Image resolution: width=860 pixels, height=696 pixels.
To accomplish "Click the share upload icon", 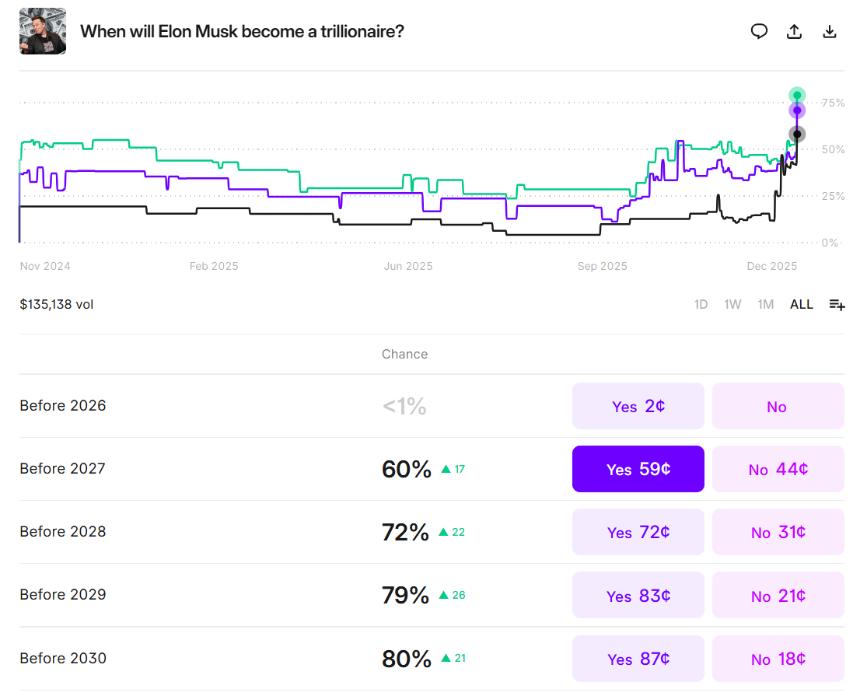I will coord(794,31).
